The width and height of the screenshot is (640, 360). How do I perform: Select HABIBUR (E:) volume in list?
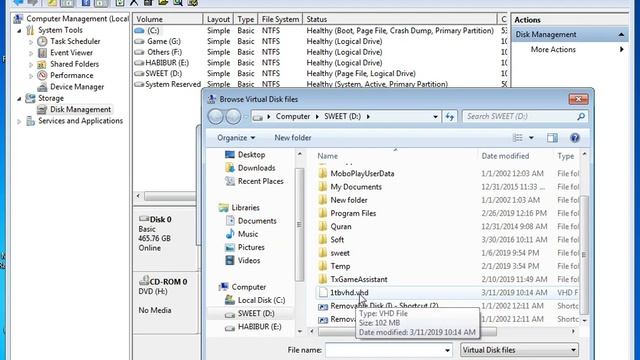click(x=167, y=62)
